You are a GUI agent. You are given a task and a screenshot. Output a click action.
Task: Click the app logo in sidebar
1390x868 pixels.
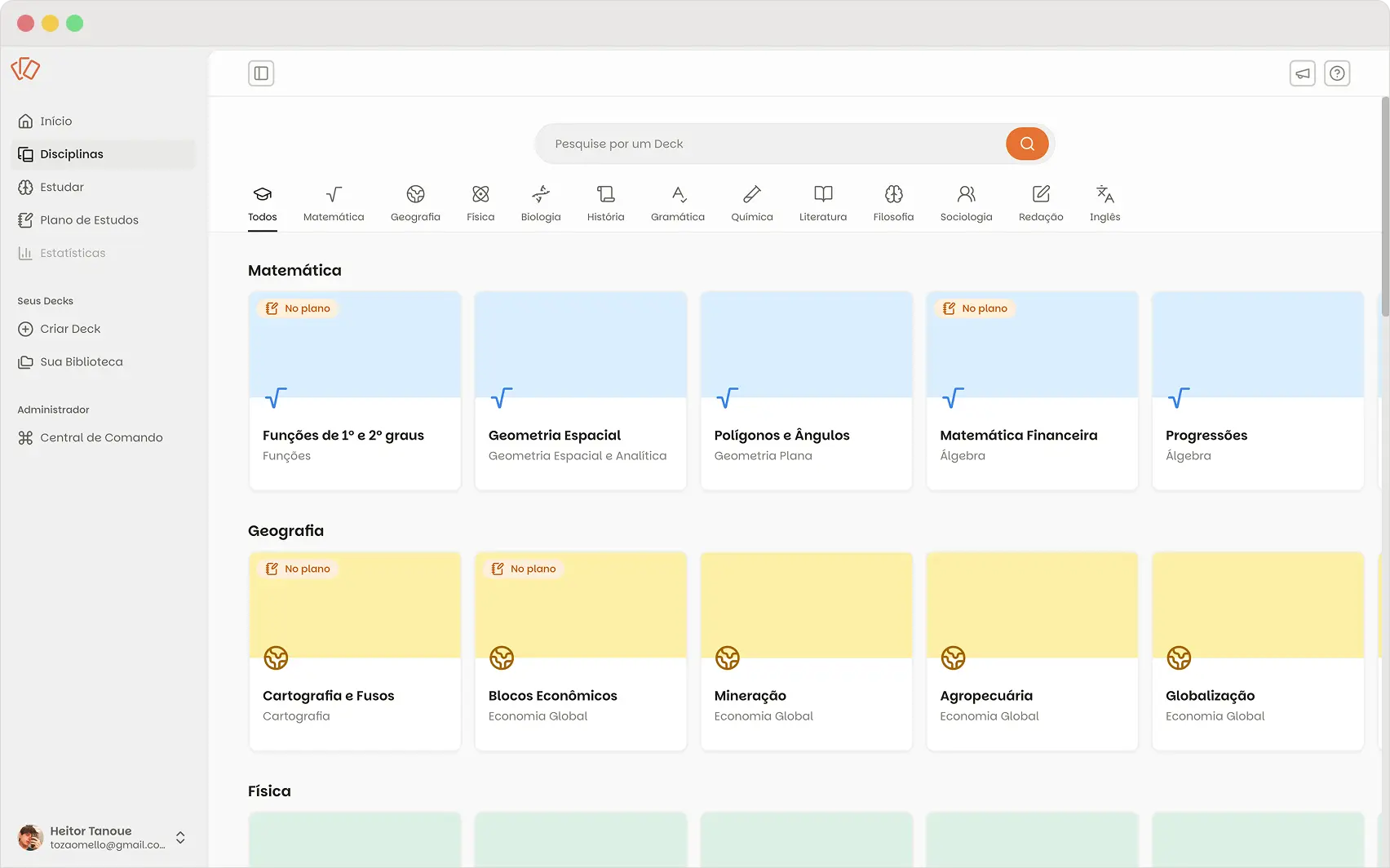pyautogui.click(x=25, y=69)
